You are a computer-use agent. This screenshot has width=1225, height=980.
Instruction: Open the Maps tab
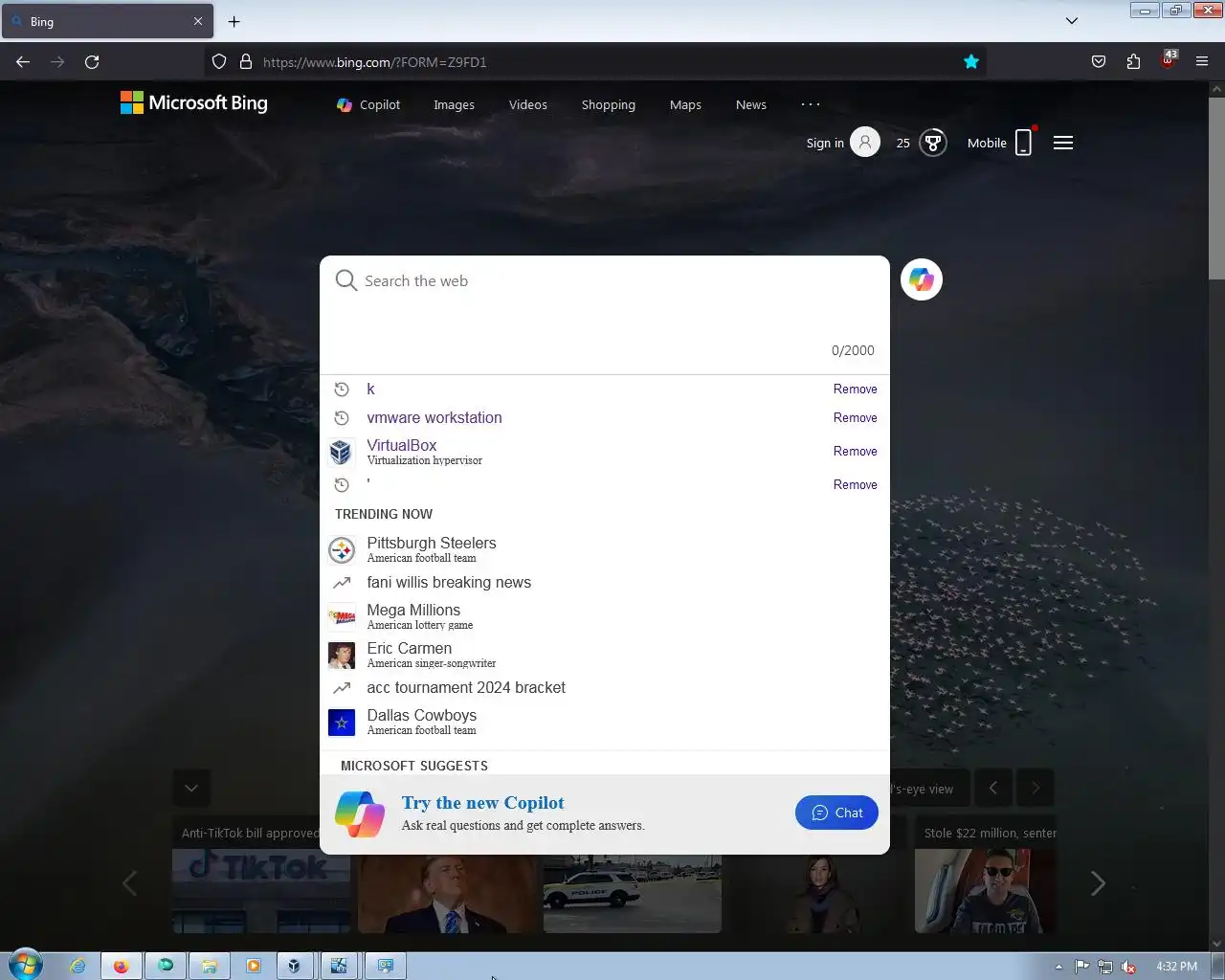pyautogui.click(x=685, y=104)
